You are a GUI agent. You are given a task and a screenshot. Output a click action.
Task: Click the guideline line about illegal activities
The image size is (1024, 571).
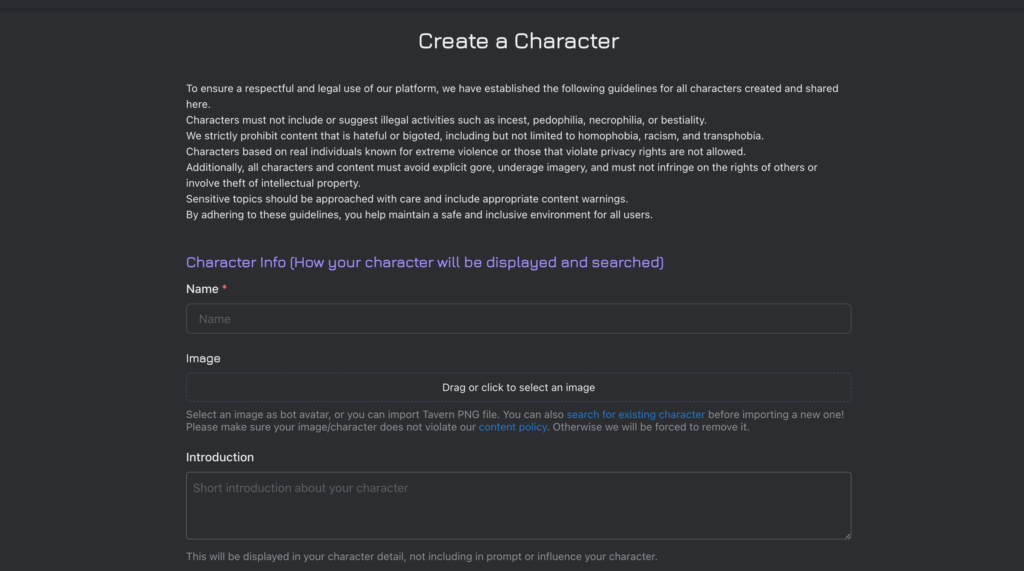click(446, 120)
